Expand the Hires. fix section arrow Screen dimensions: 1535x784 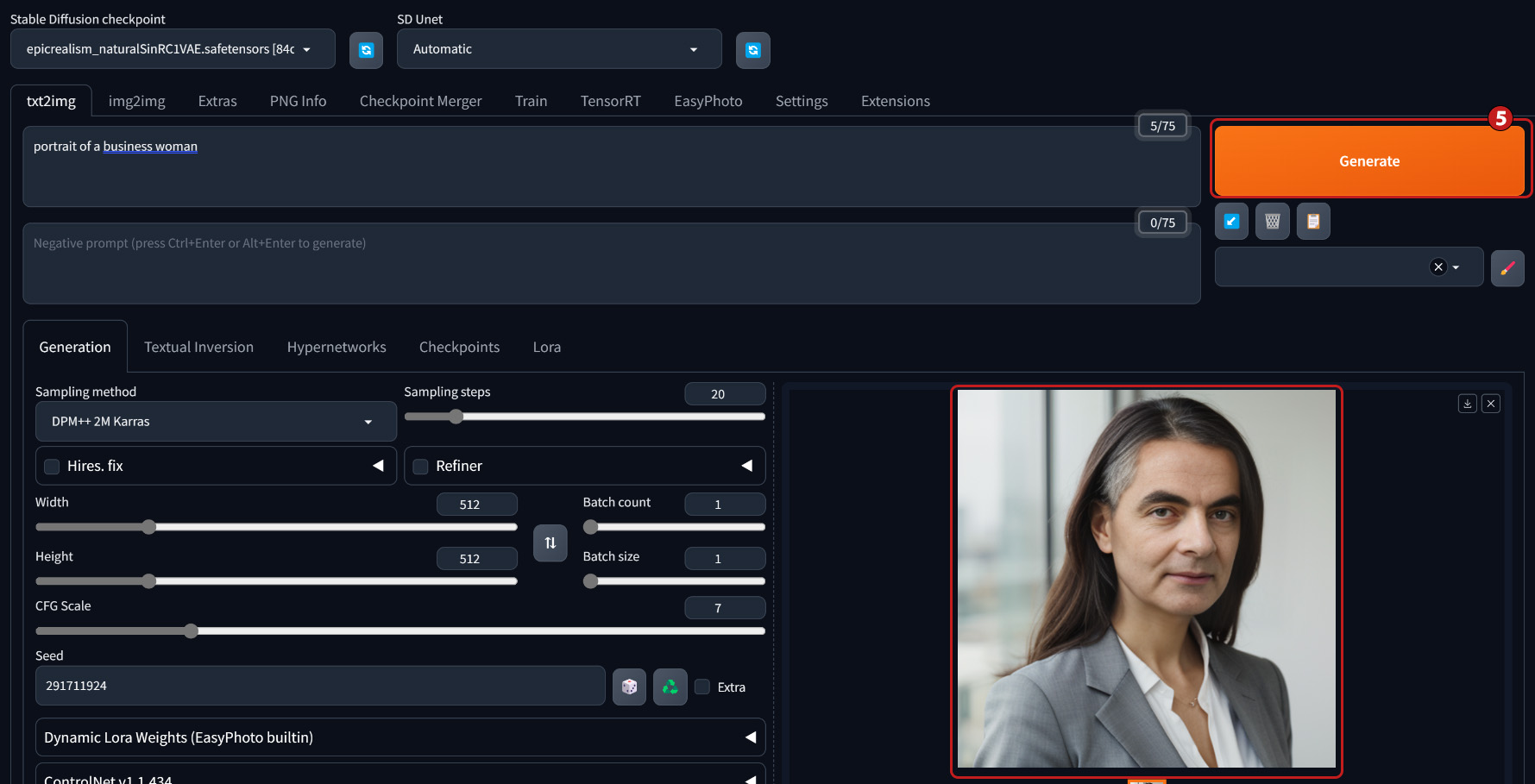[x=378, y=466]
